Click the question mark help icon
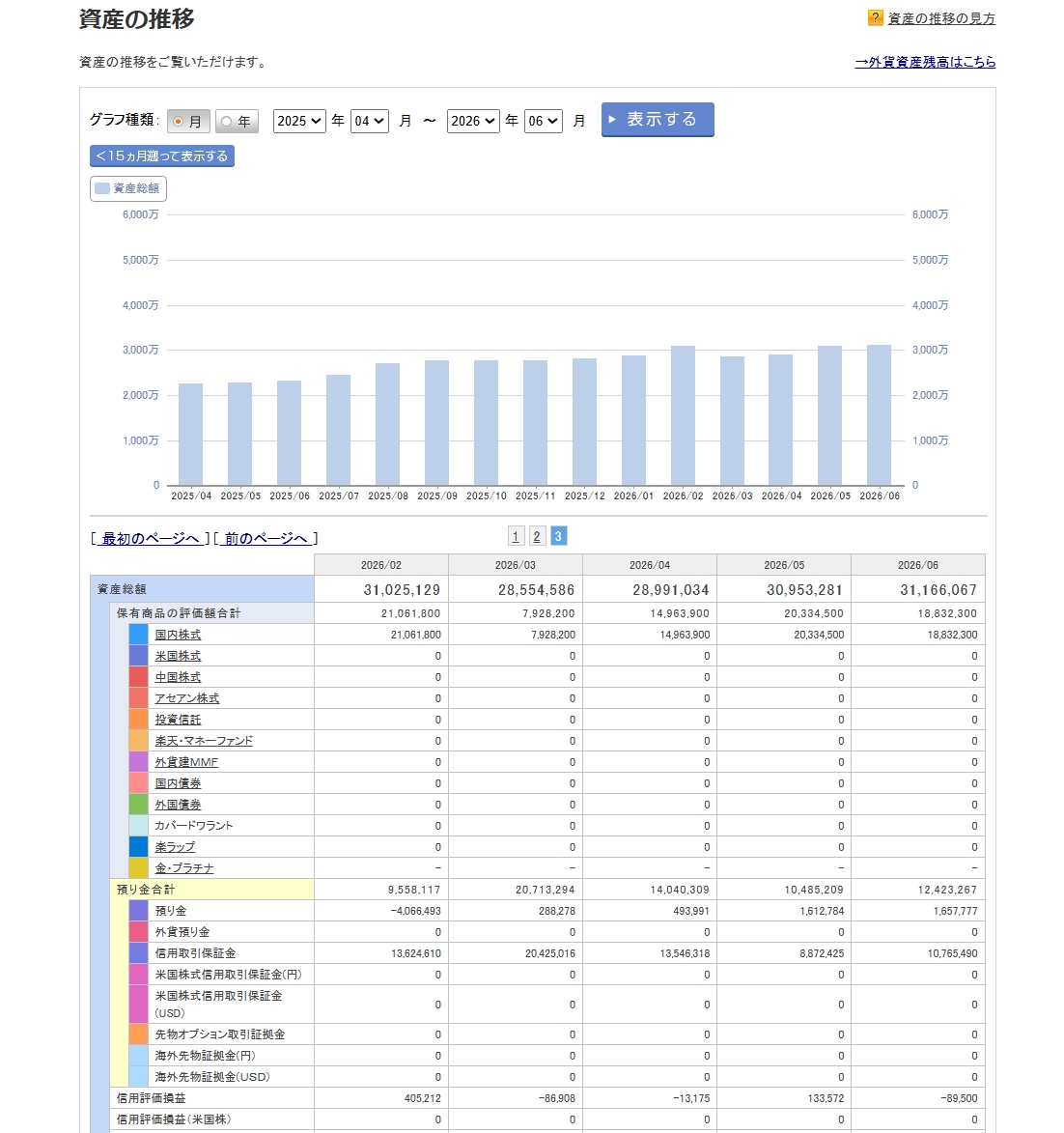This screenshot has height=1133, width=1064. (875, 18)
